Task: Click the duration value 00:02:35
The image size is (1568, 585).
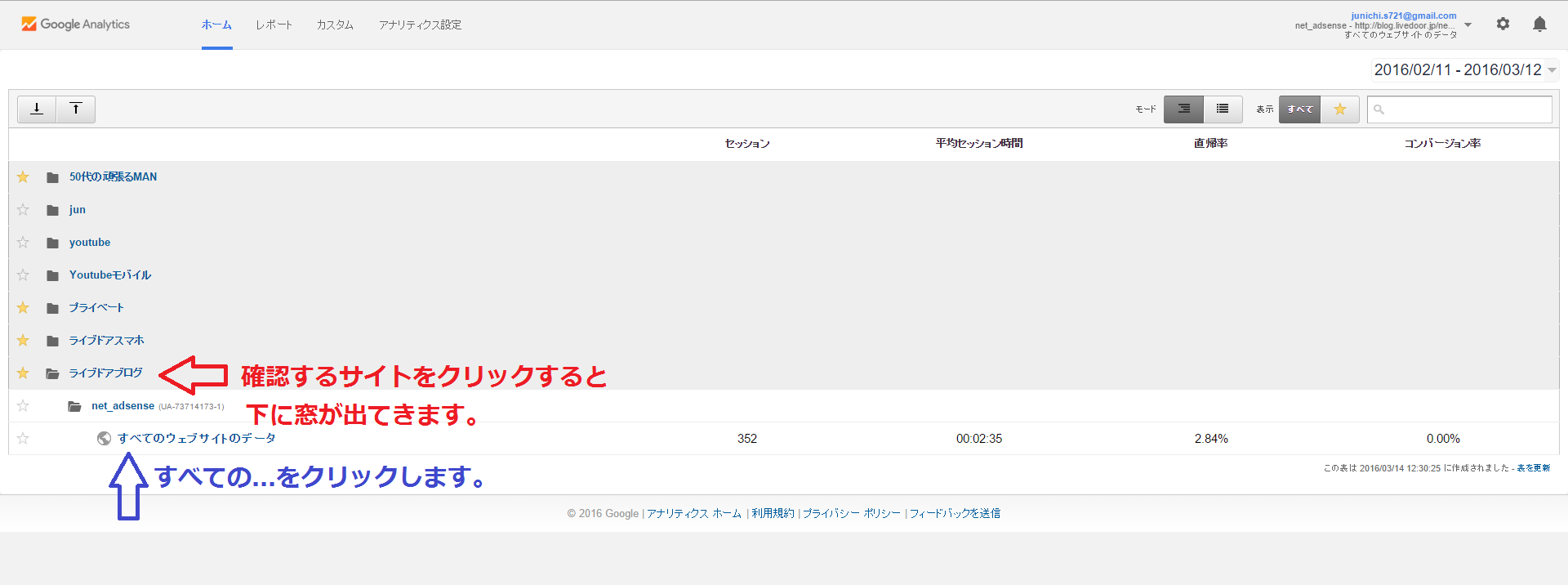Action: [x=979, y=439]
